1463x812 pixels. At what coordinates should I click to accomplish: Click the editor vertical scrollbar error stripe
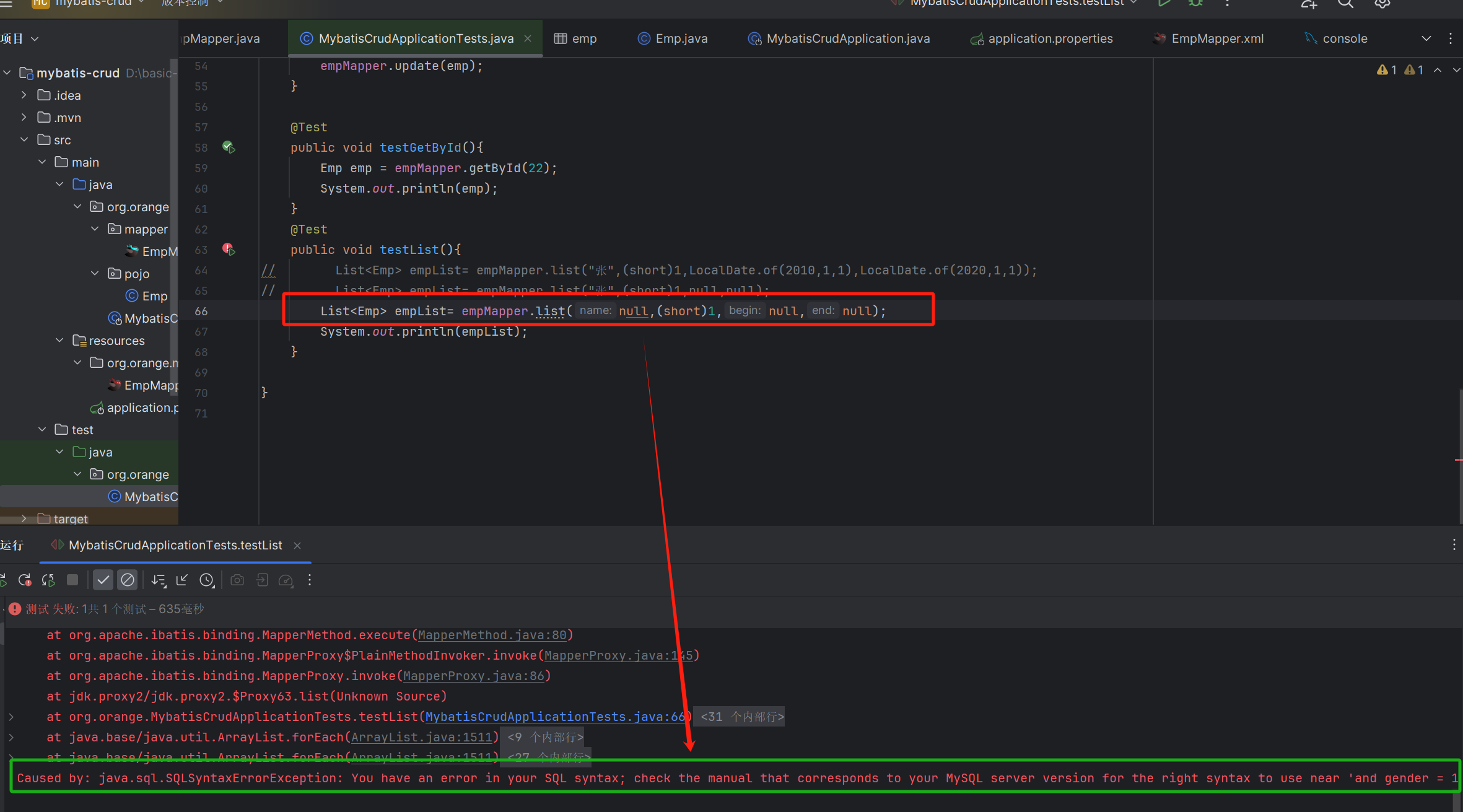click(1459, 460)
